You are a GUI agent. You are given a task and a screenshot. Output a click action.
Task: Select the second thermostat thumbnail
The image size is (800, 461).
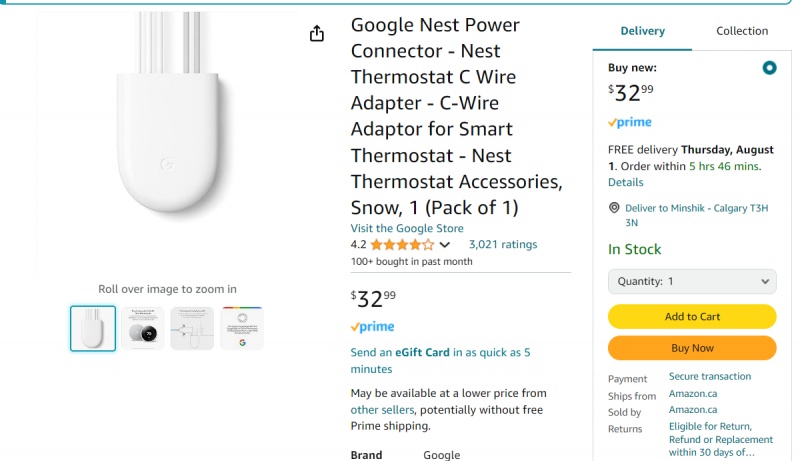[143, 328]
